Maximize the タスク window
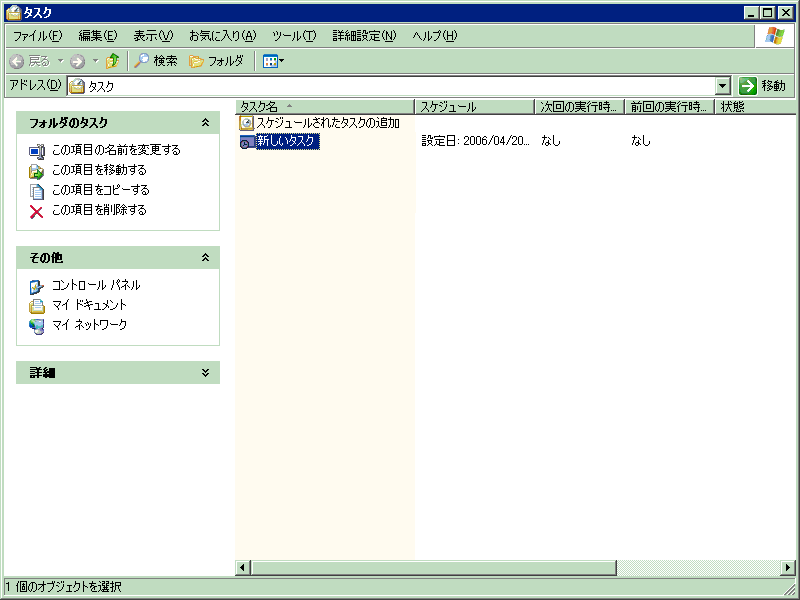This screenshot has width=800, height=600. pyautogui.click(x=767, y=13)
